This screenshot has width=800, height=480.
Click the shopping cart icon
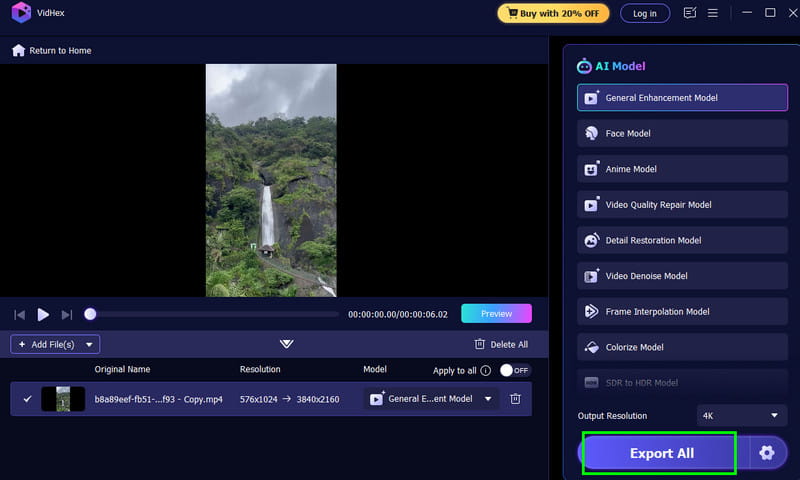(512, 13)
